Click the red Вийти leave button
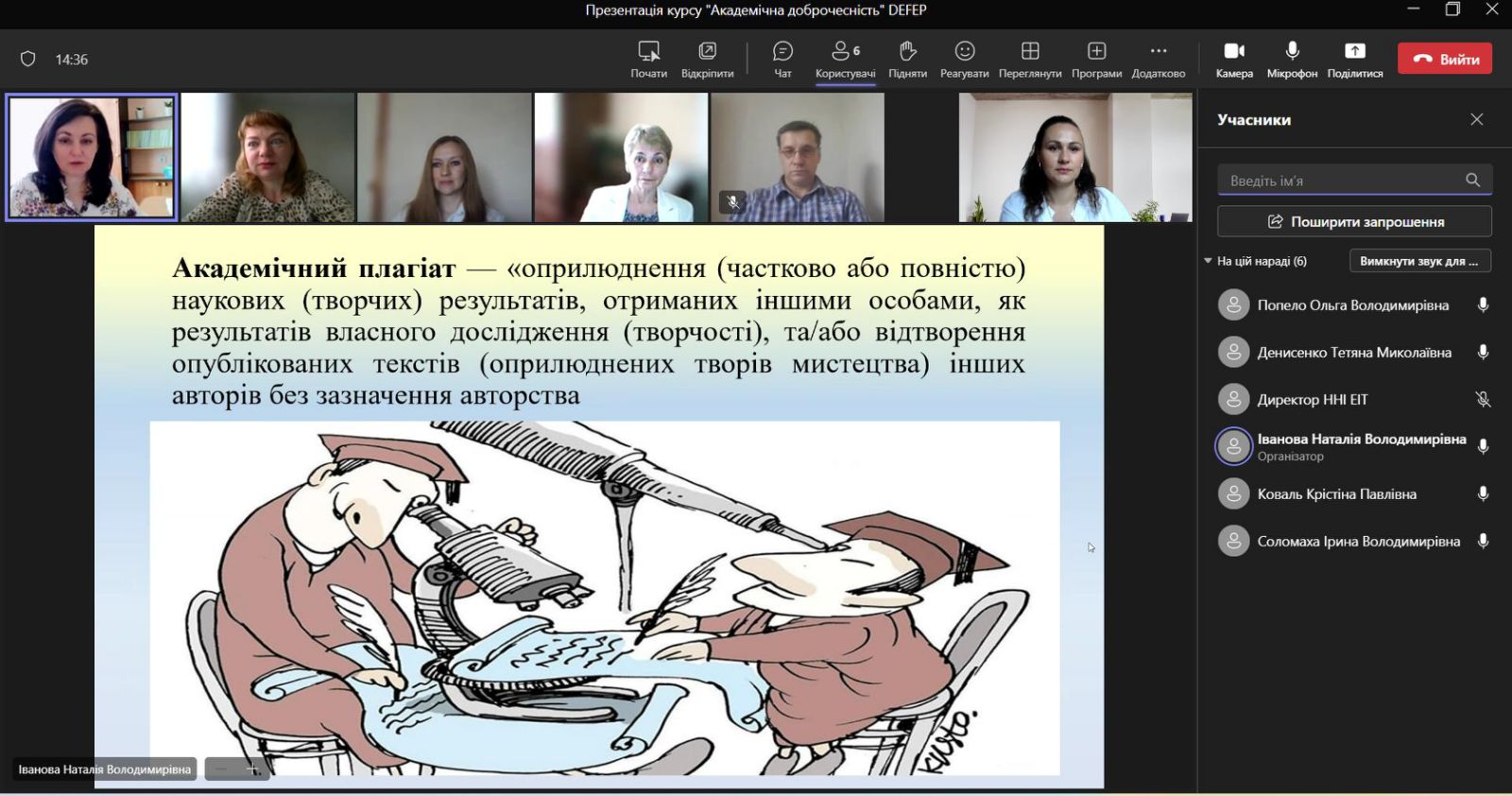Viewport: 1512px width, 796px height. click(1445, 59)
